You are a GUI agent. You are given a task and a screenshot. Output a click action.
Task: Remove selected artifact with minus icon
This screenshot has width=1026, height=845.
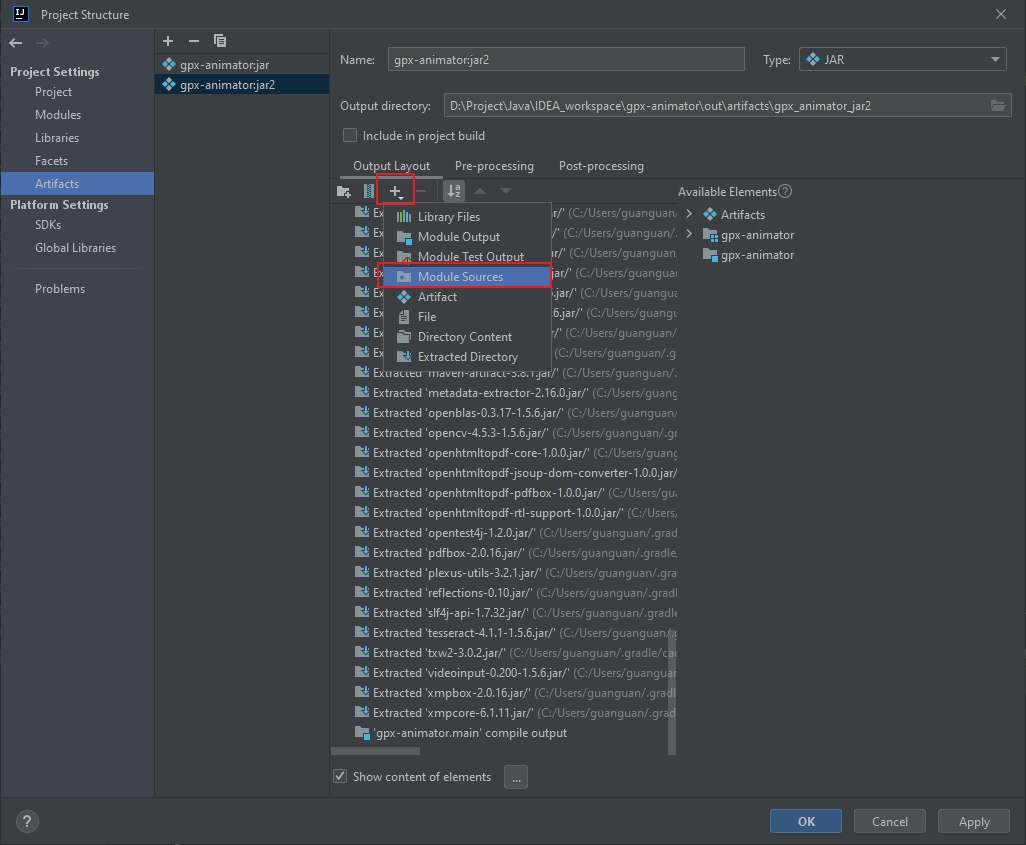(x=194, y=41)
